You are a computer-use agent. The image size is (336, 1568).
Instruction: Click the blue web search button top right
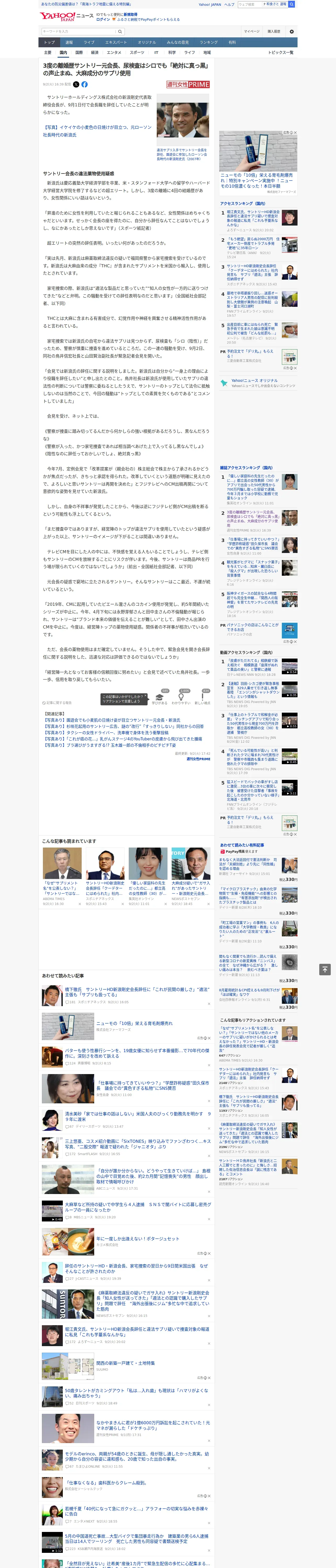click(x=292, y=4)
